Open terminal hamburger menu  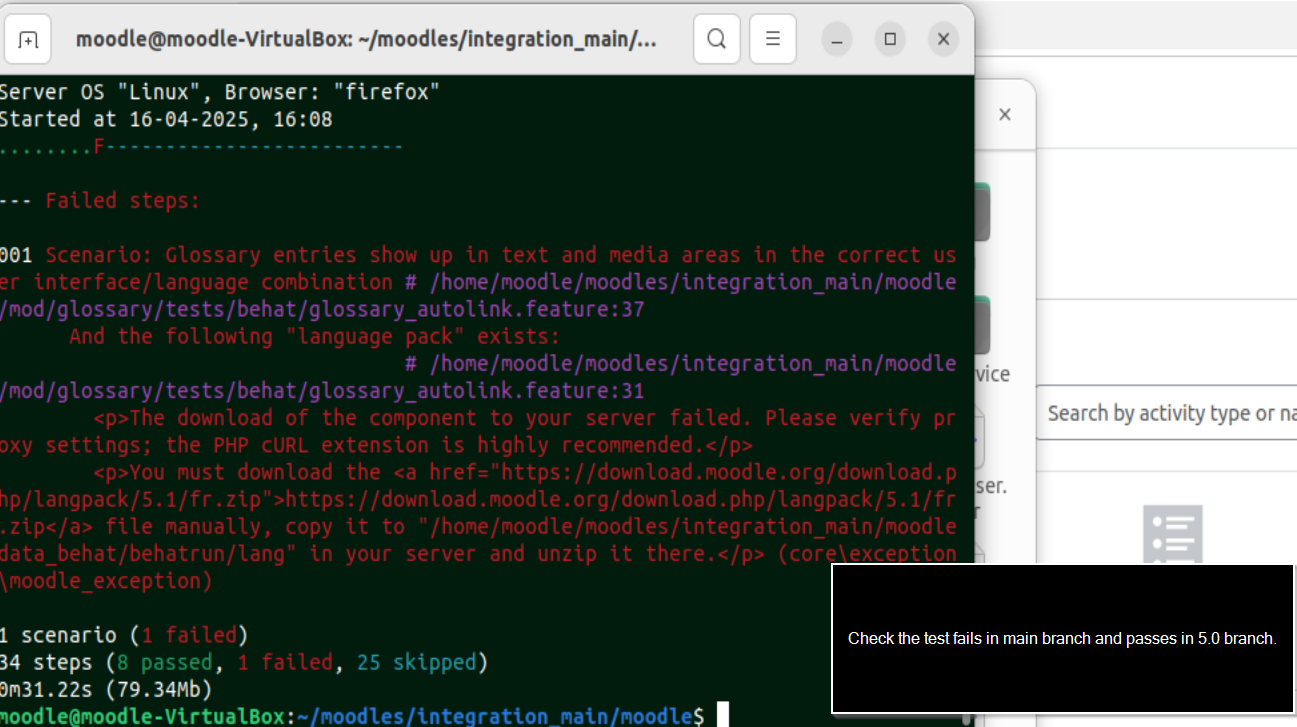(x=773, y=40)
